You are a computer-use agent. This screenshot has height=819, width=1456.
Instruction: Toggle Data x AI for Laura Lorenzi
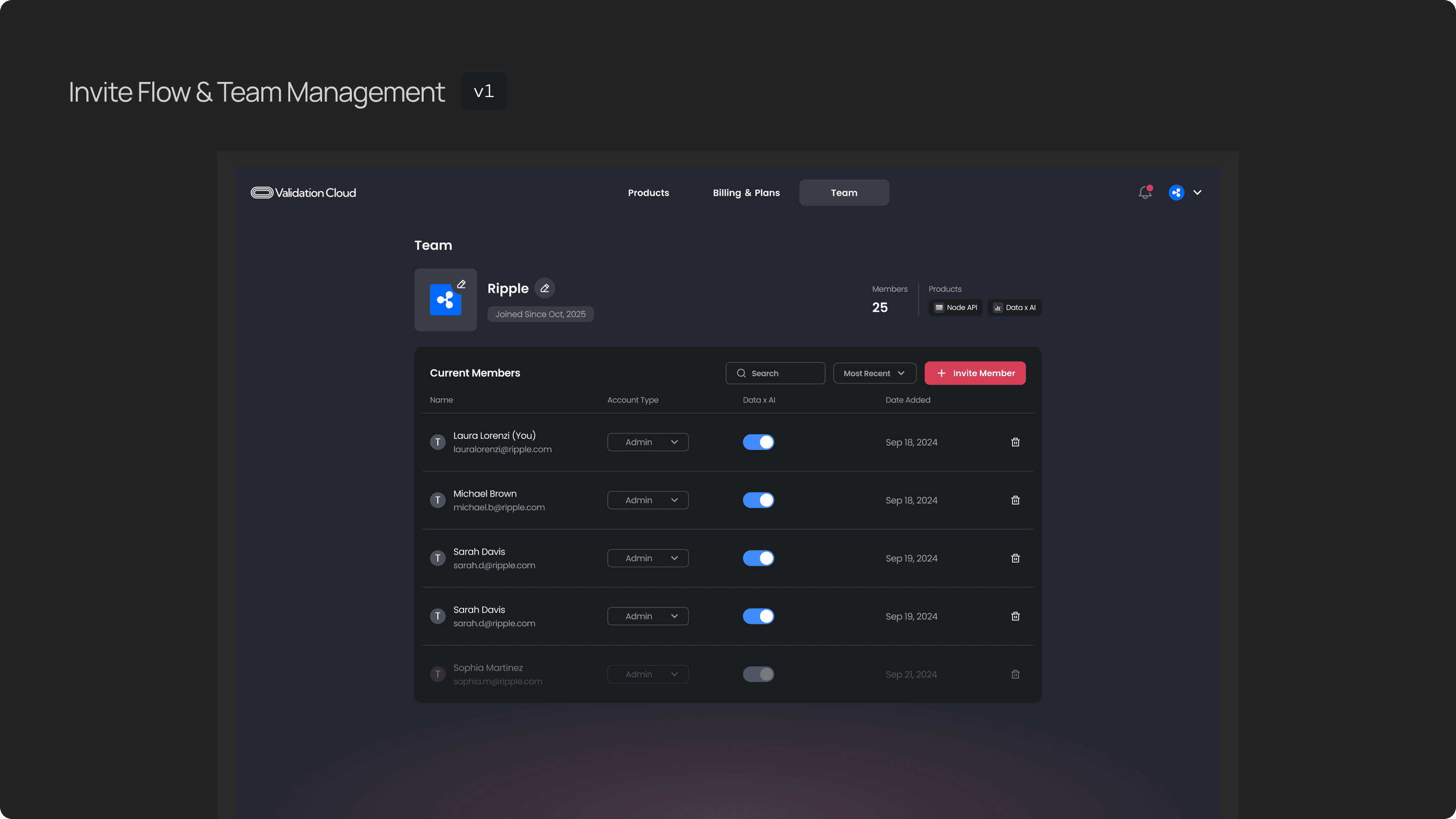click(x=758, y=442)
